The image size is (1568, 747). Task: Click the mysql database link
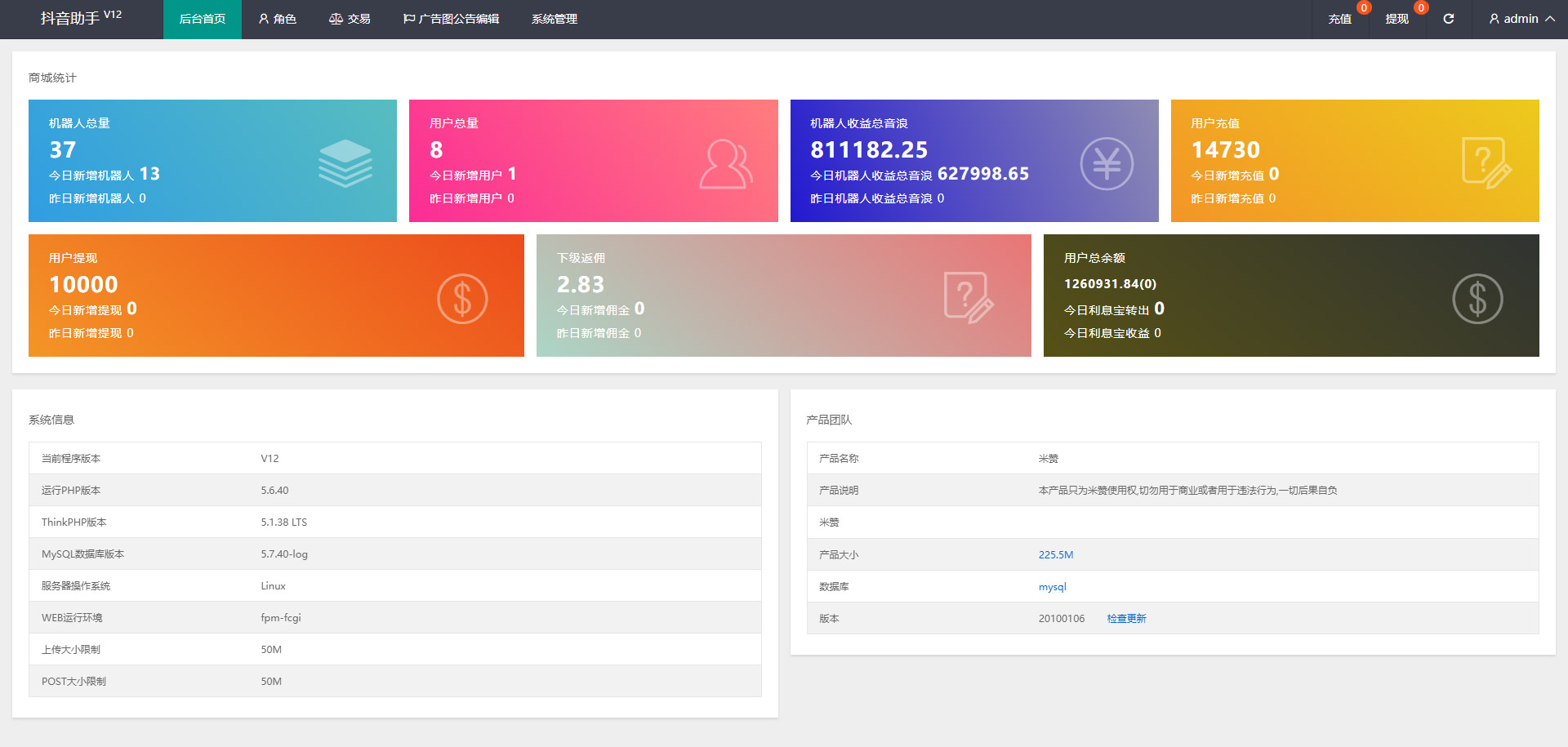point(1052,587)
